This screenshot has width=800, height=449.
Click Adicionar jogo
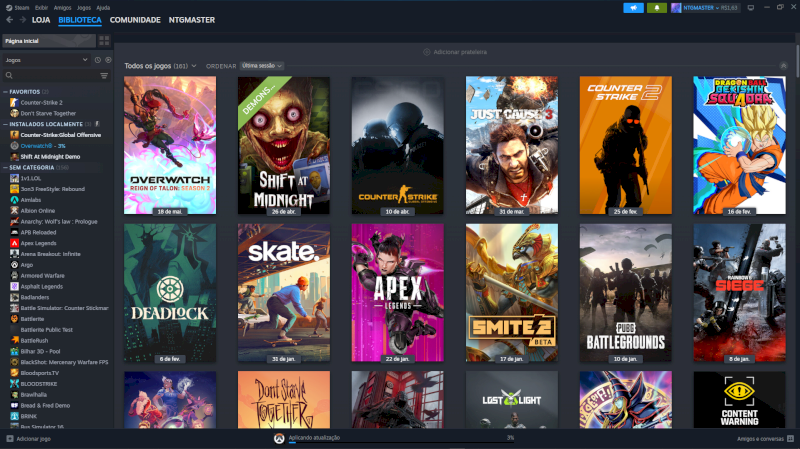pos(29,438)
